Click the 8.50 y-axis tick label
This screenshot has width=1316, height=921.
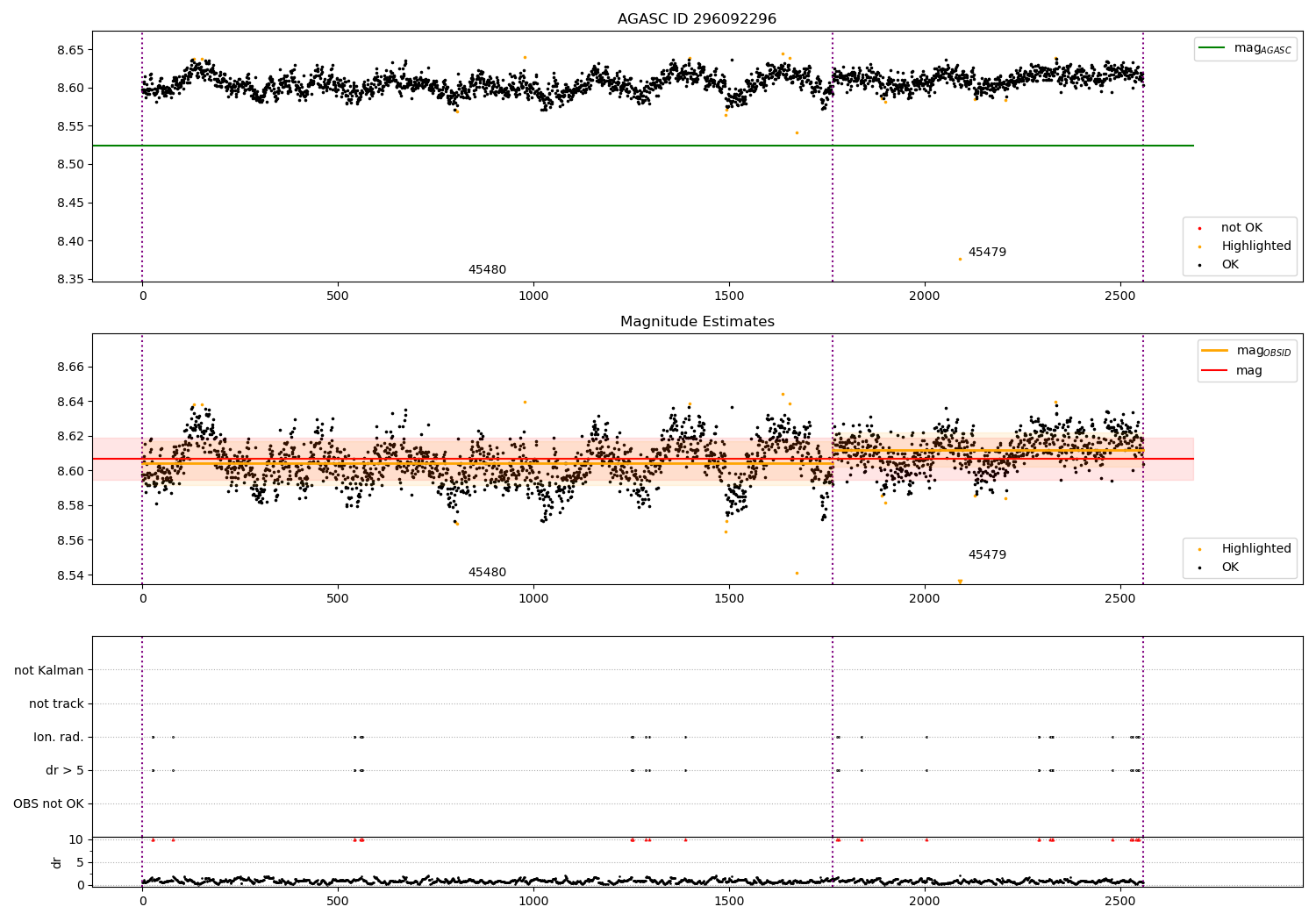pyautogui.click(x=69, y=165)
